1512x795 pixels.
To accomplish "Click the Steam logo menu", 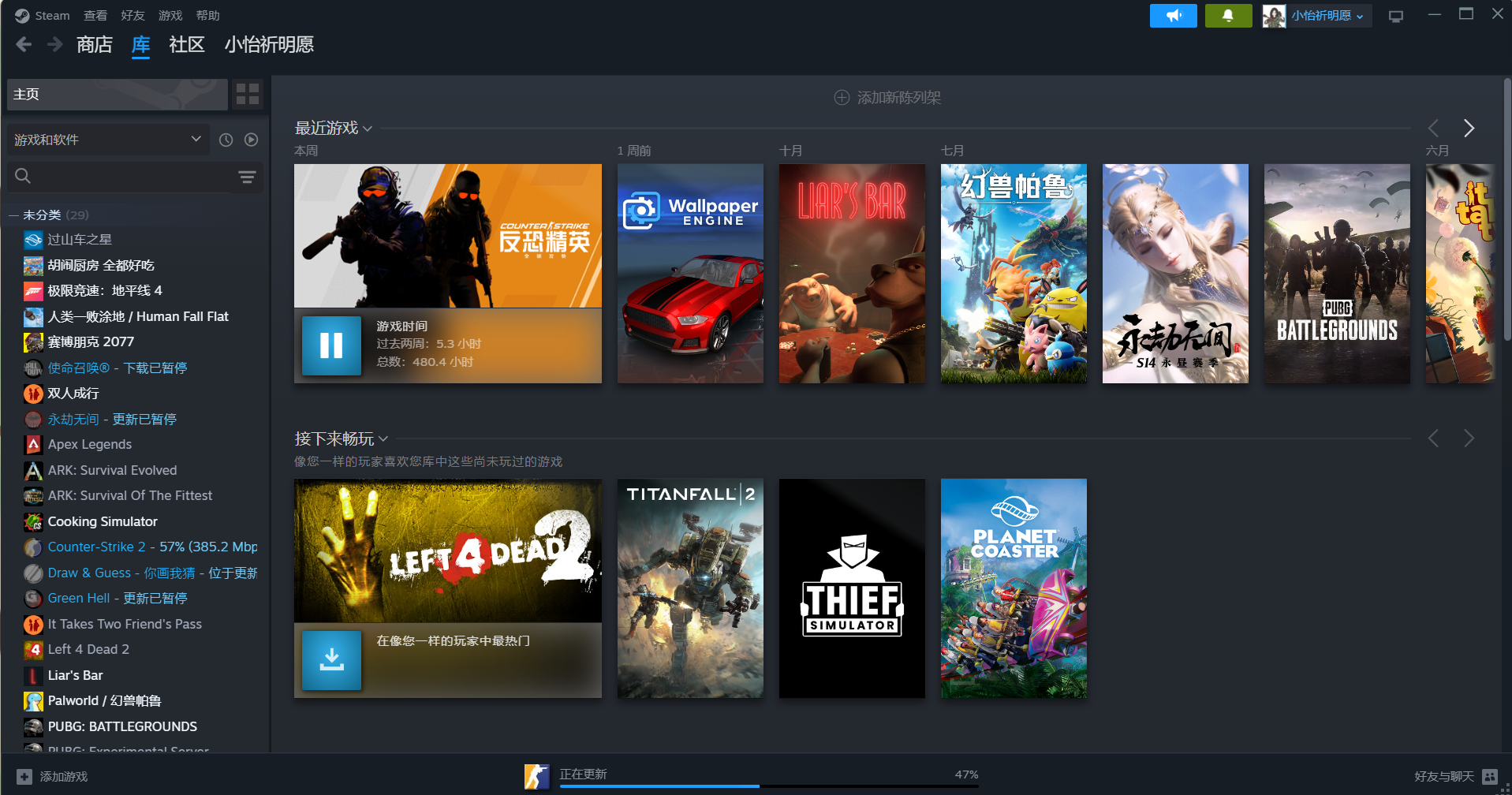I will (42, 15).
